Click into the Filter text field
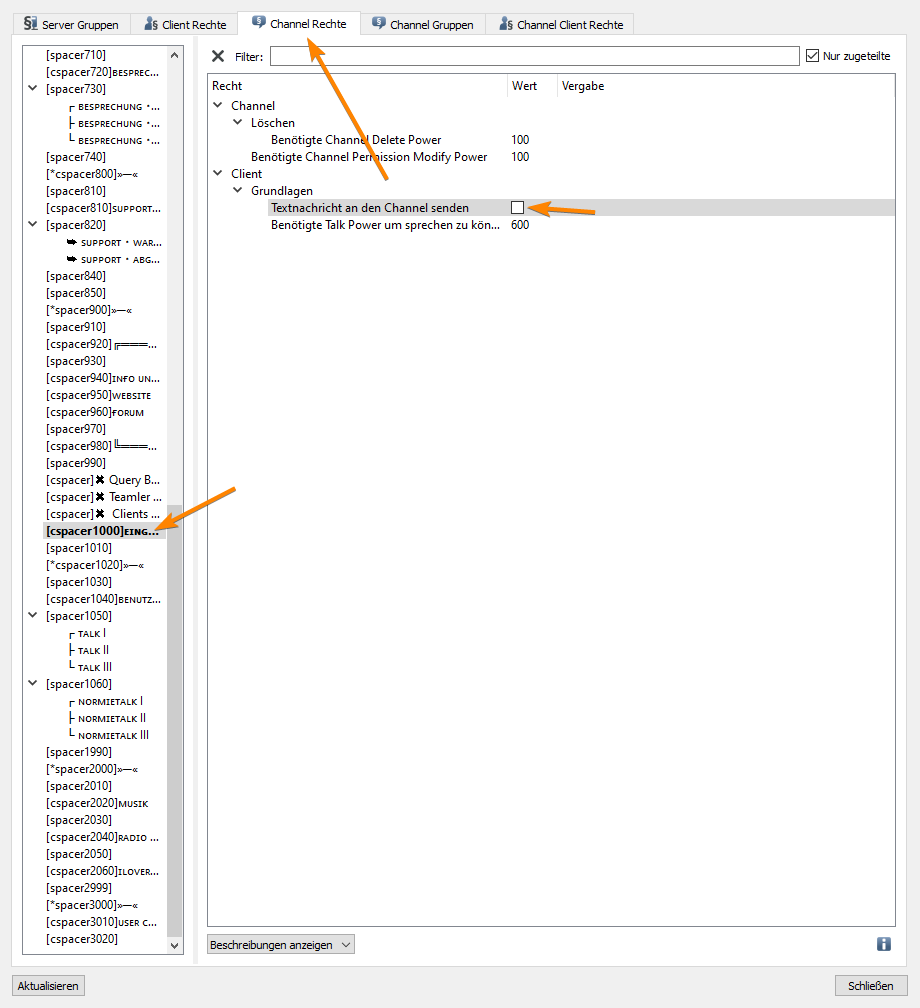The image size is (920, 1008). click(534, 56)
